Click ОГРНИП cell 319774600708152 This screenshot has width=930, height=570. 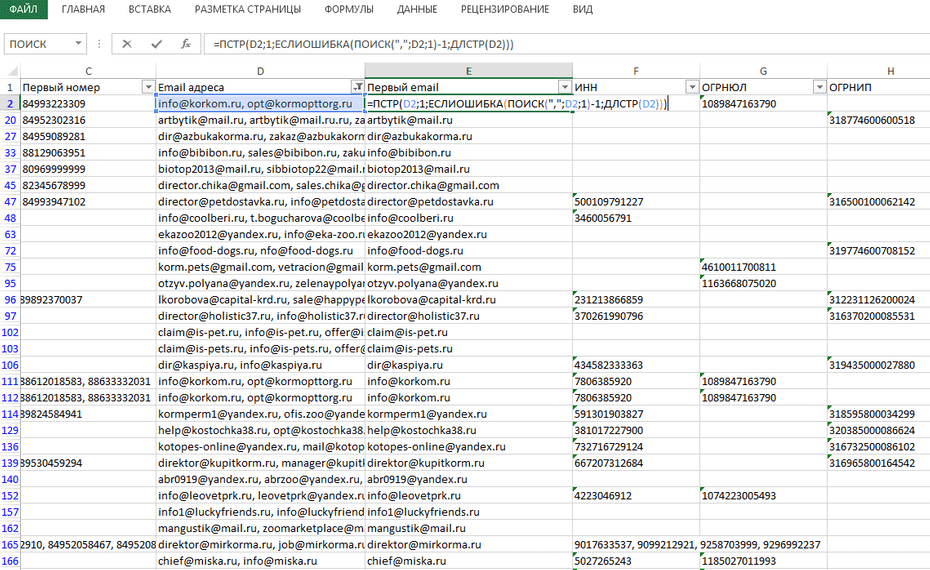879,250
